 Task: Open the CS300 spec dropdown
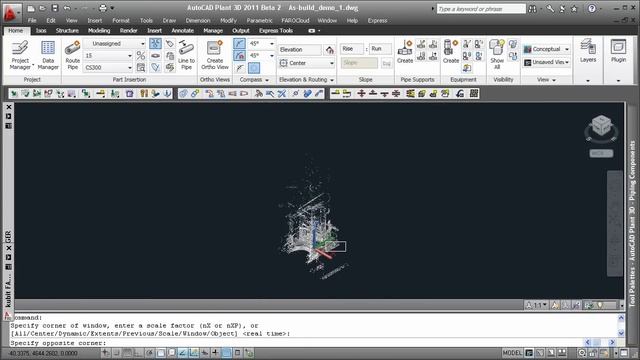(108, 67)
